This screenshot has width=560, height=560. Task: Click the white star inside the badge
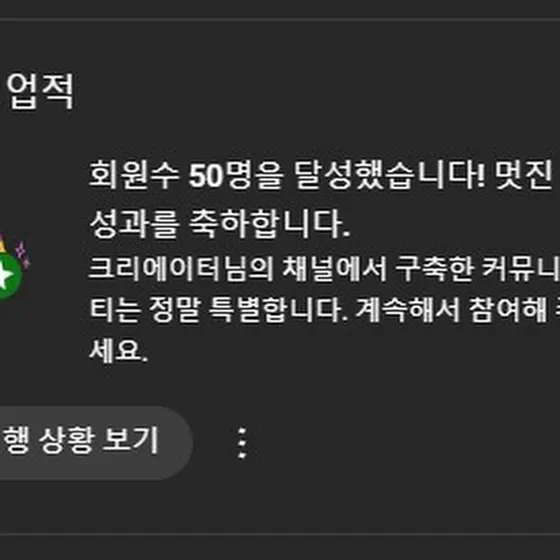5,275
